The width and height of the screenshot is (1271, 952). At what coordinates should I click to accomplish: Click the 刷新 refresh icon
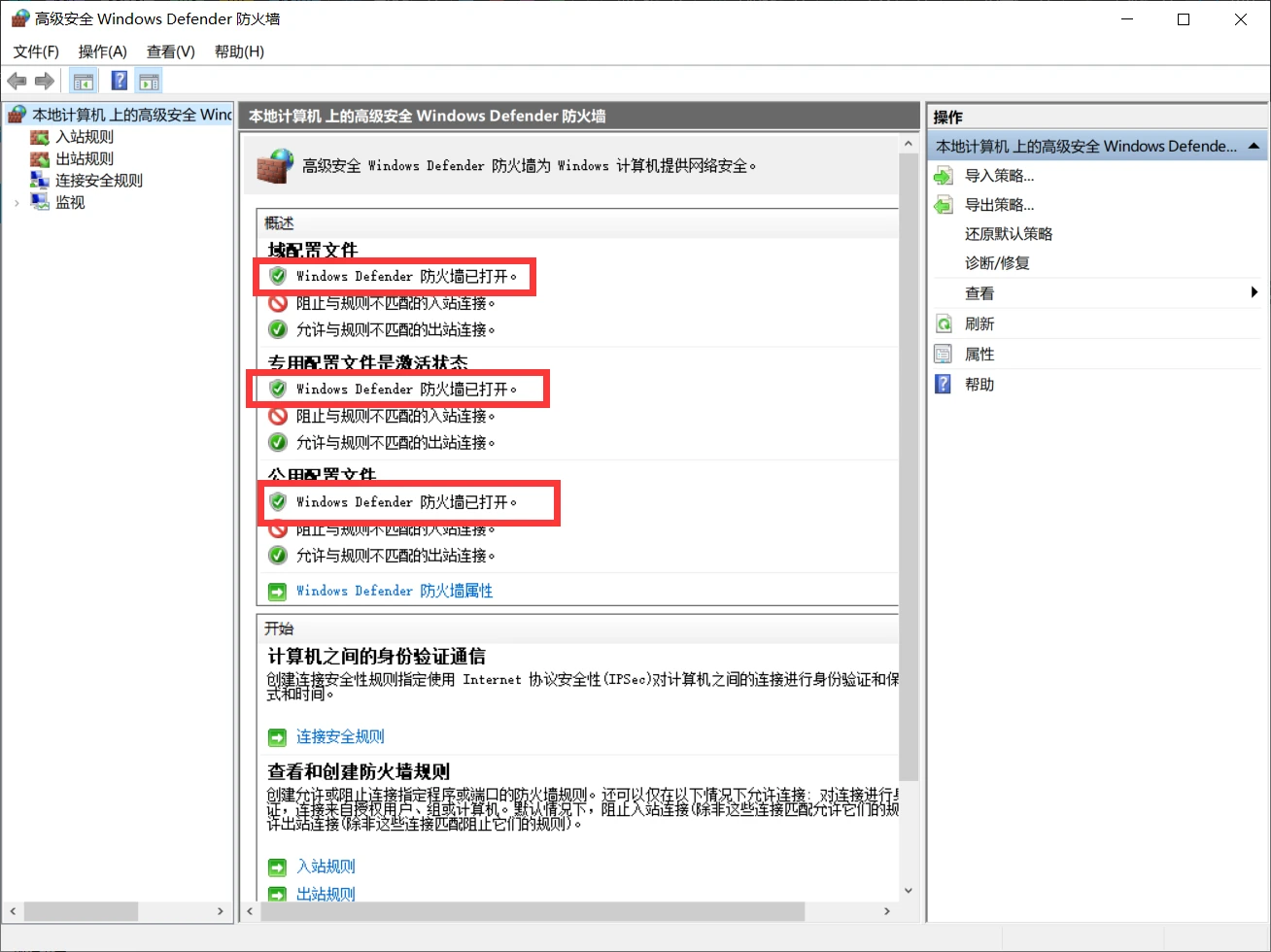click(944, 323)
